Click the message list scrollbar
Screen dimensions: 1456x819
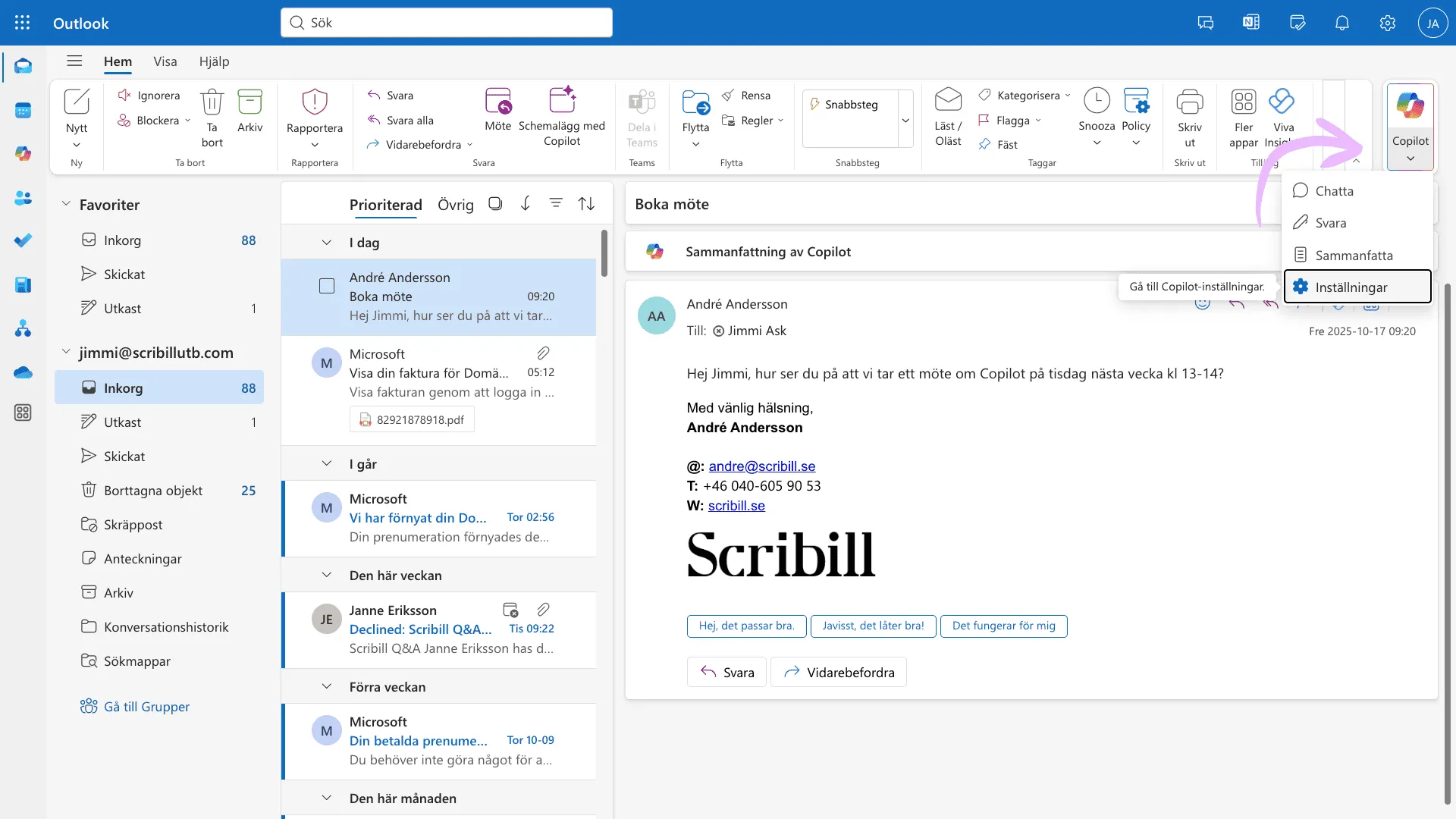(x=604, y=253)
